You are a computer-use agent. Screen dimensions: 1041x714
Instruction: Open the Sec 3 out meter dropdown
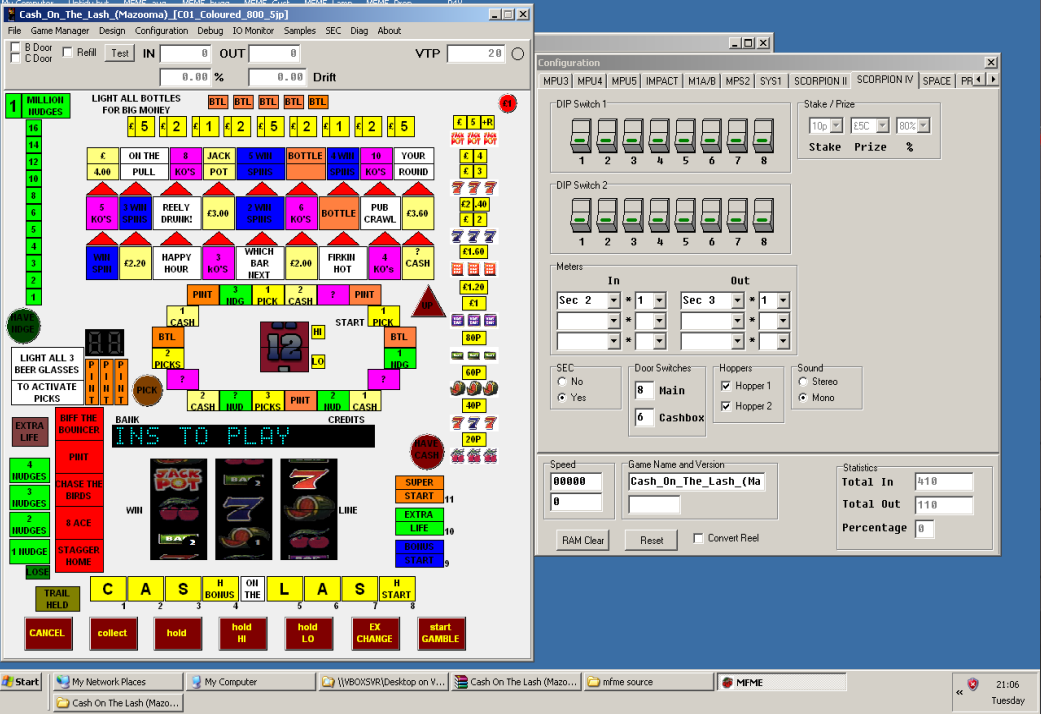coord(735,301)
